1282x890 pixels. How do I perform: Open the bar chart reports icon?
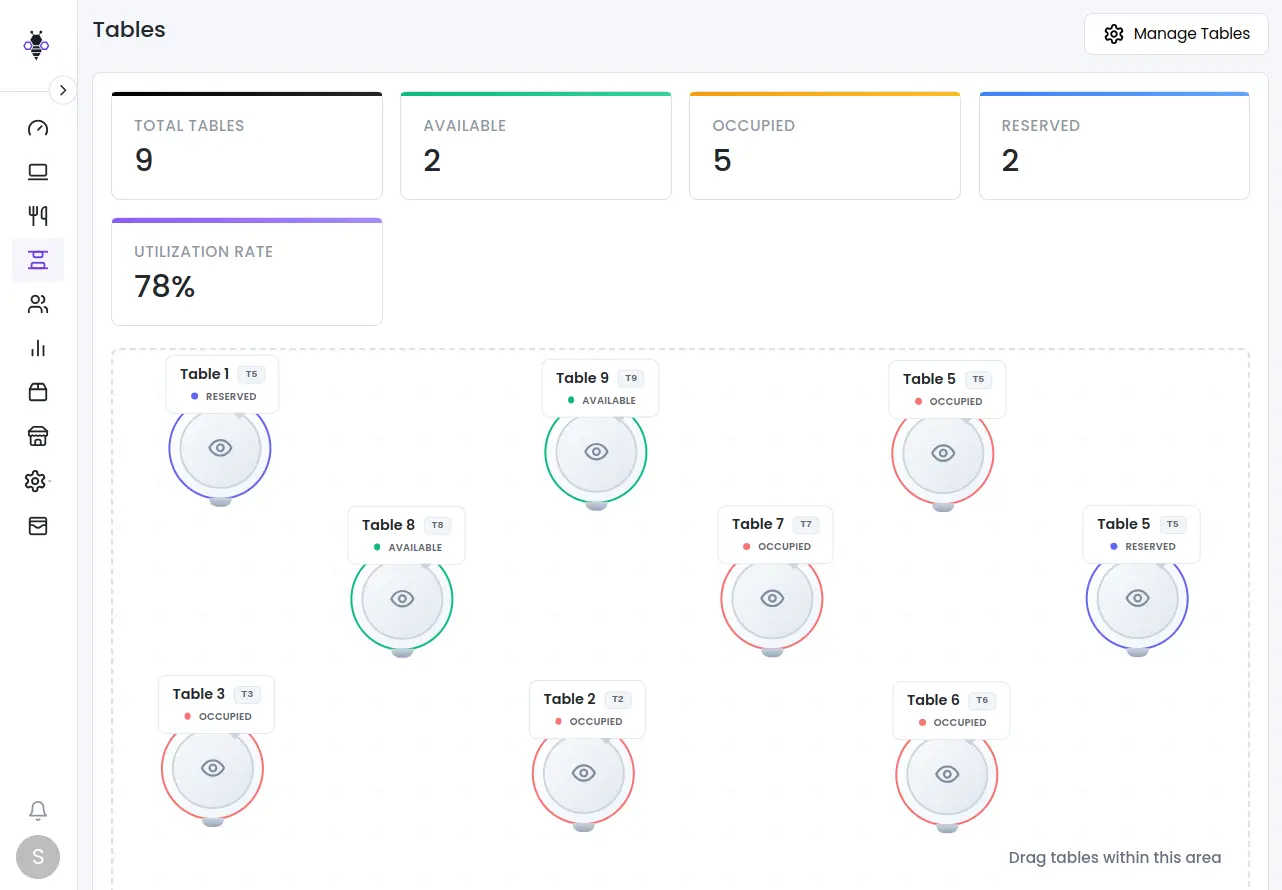tap(38, 348)
